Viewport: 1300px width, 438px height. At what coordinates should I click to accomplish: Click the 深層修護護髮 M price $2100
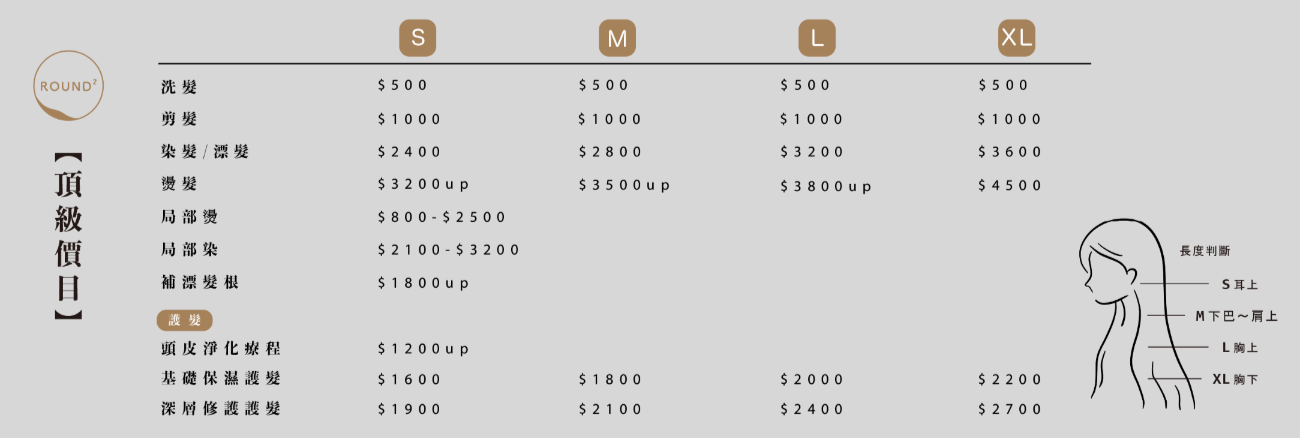point(610,409)
